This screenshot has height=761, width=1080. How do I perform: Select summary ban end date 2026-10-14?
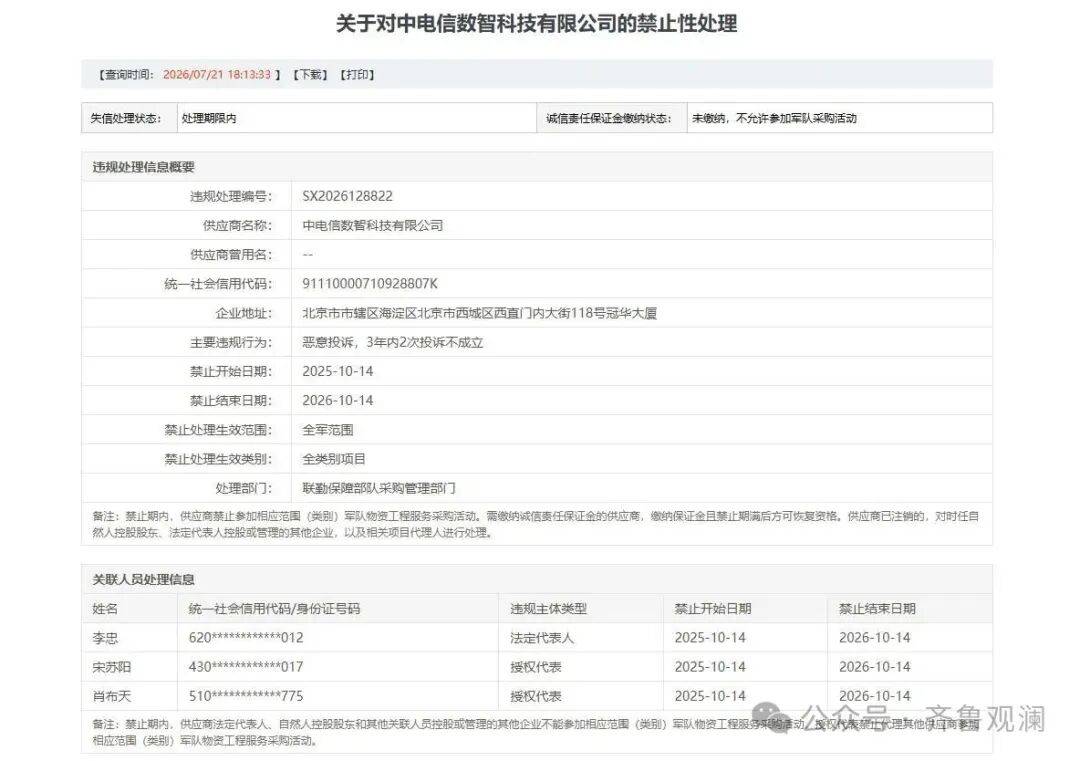(x=338, y=400)
